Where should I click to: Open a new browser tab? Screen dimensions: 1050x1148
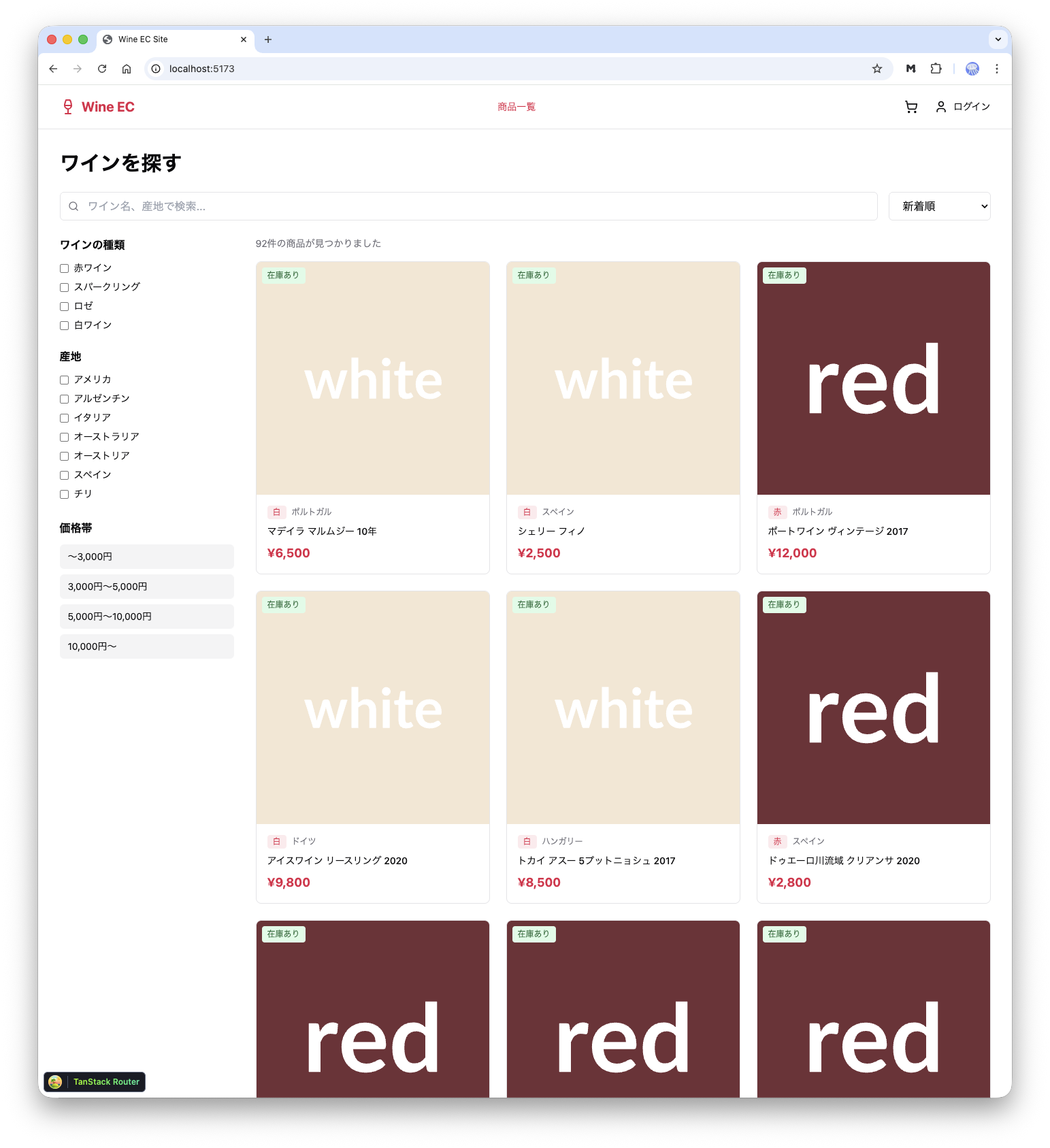point(268,39)
